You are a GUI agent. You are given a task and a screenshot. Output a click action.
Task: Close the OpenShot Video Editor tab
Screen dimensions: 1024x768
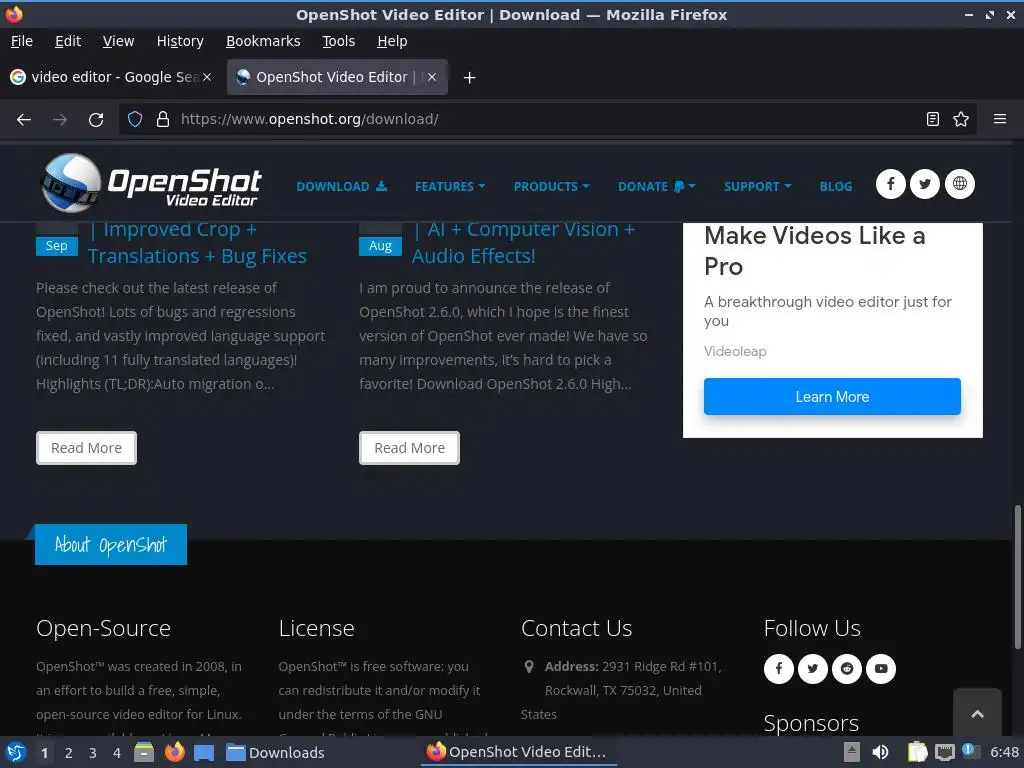432,77
